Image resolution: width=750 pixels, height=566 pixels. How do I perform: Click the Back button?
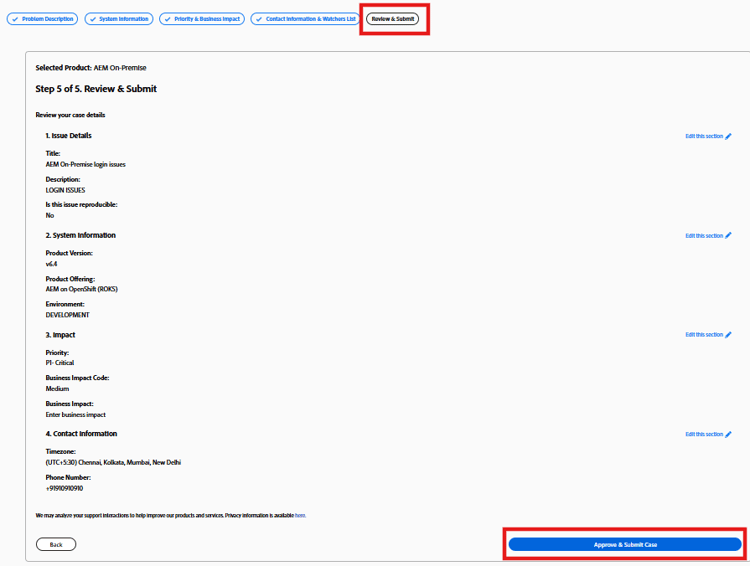click(56, 544)
